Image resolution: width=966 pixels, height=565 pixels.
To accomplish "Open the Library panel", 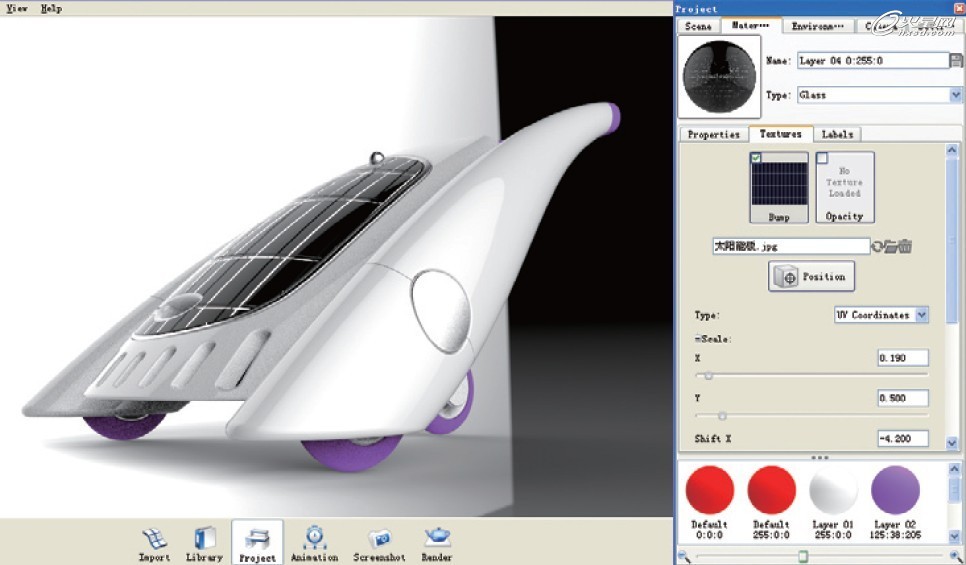I will (204, 542).
